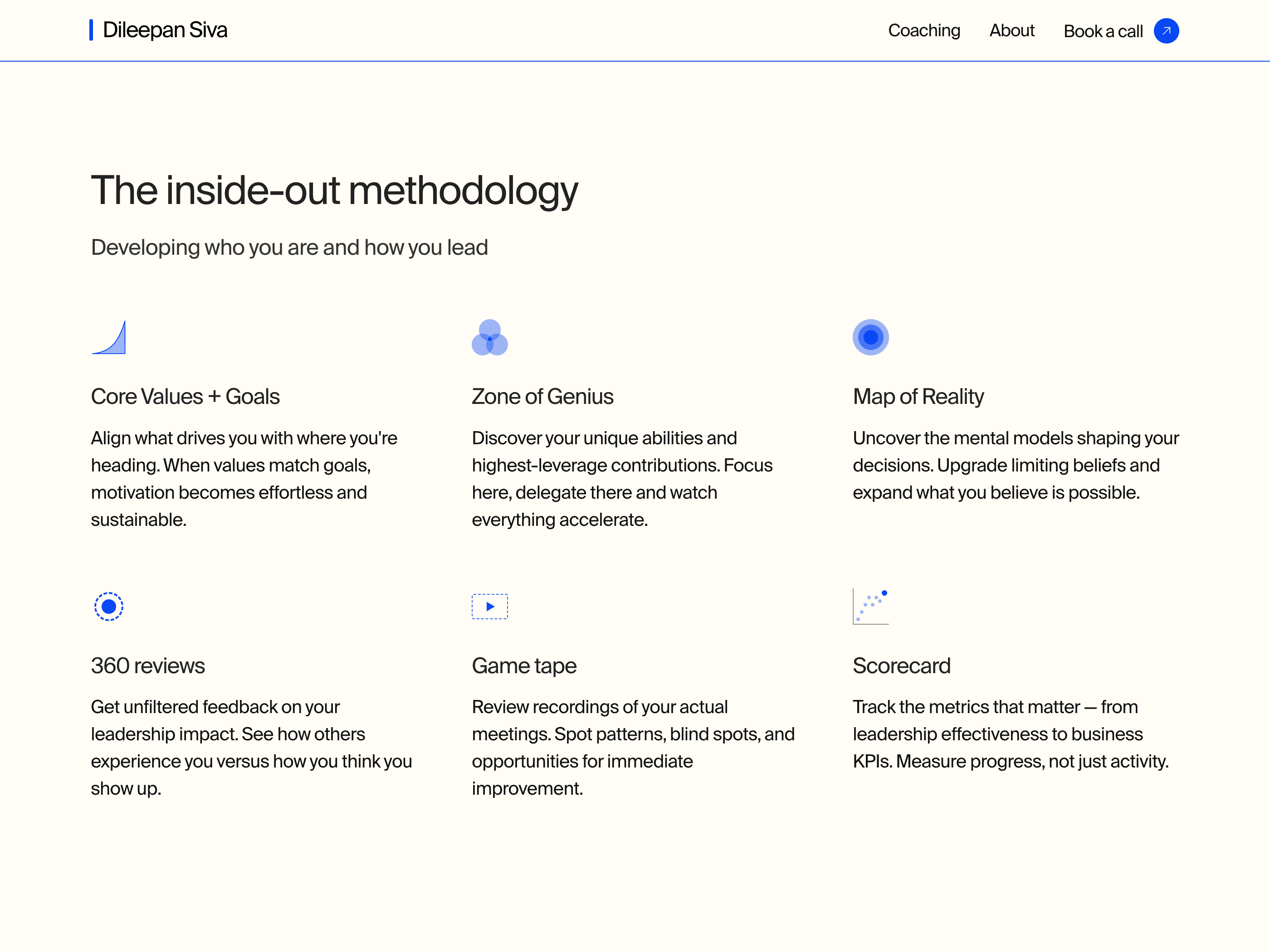1270x952 pixels.
Task: Click the 360 reviews dashed circle icon
Action: (108, 607)
